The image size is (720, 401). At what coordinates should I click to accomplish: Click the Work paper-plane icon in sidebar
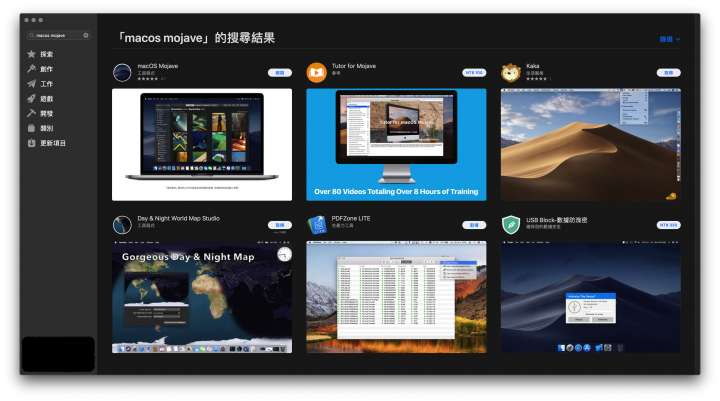pos(31,84)
